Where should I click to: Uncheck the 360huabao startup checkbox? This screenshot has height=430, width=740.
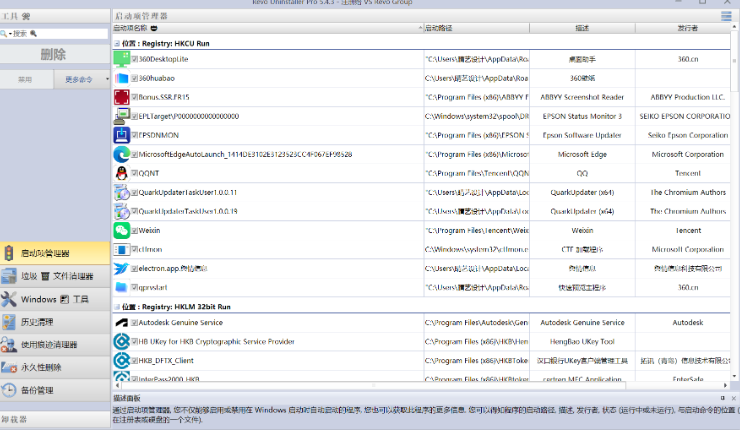[x=134, y=78]
